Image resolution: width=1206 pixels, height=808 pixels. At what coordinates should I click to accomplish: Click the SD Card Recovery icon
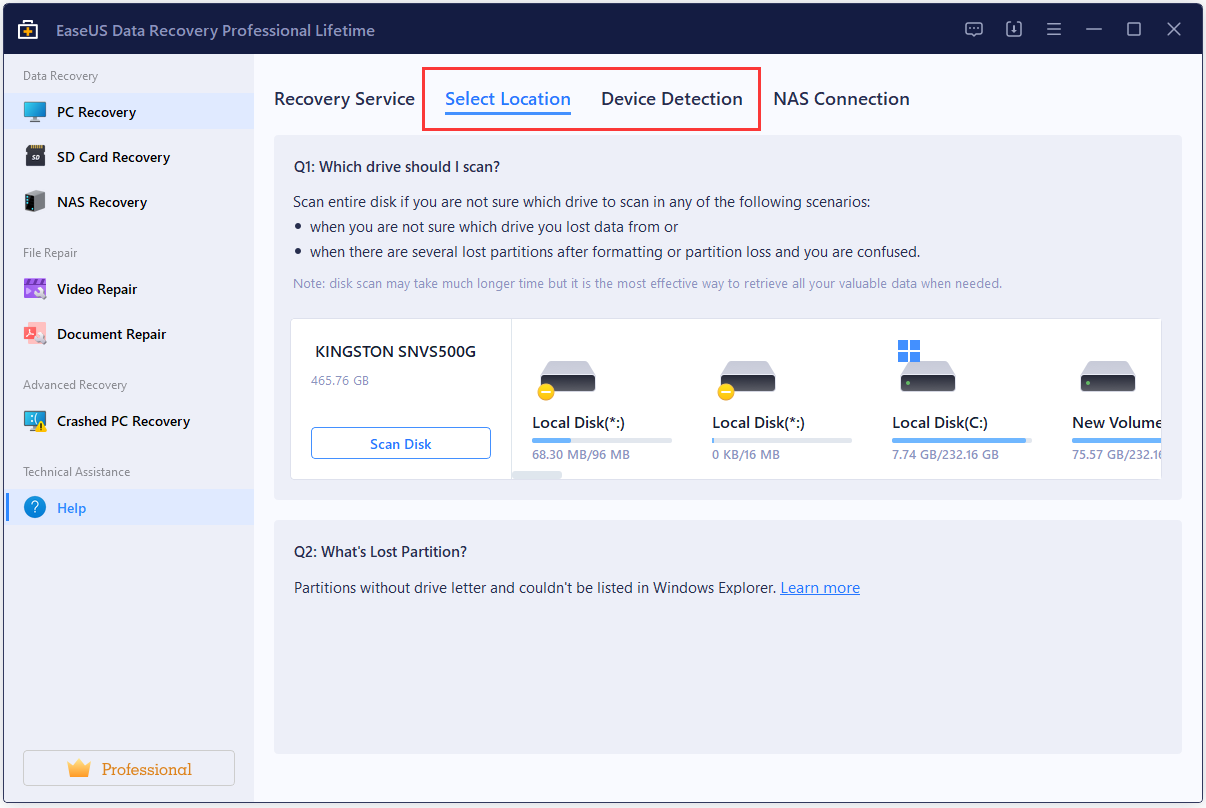click(35, 157)
